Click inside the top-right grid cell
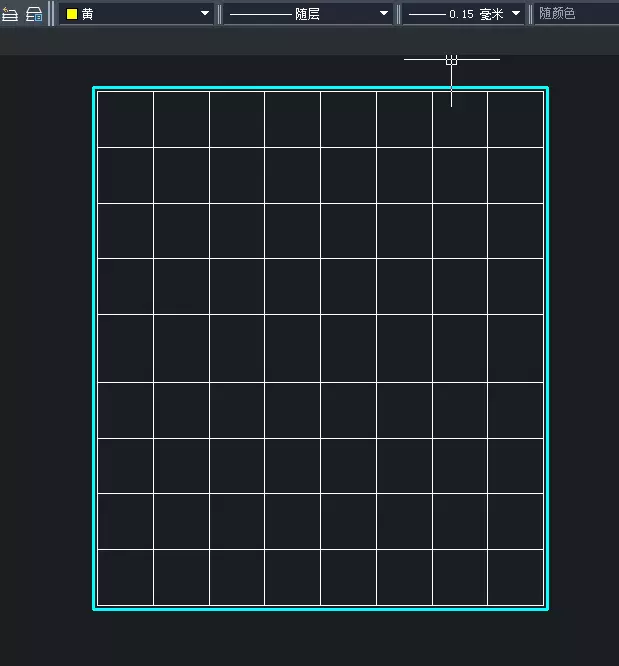This screenshot has width=619, height=666. (x=515, y=119)
